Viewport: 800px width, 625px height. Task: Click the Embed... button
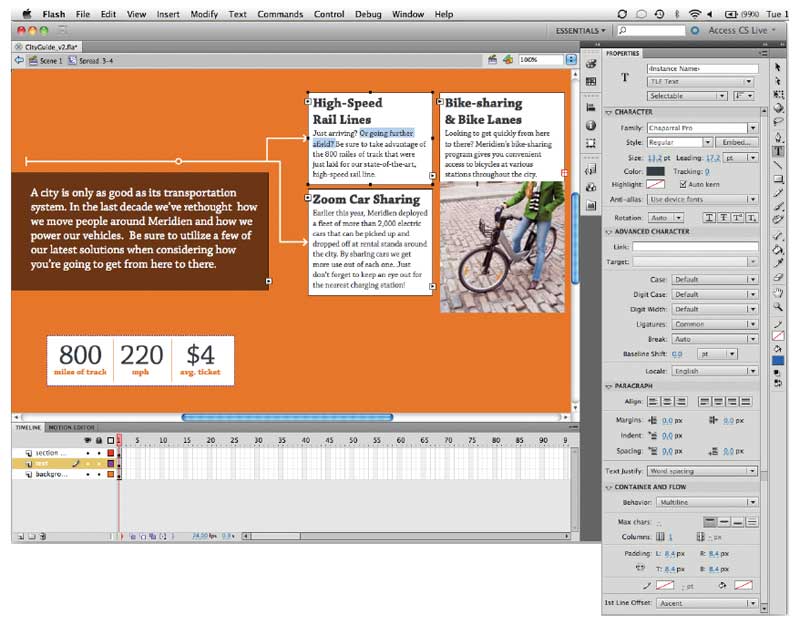(739, 143)
